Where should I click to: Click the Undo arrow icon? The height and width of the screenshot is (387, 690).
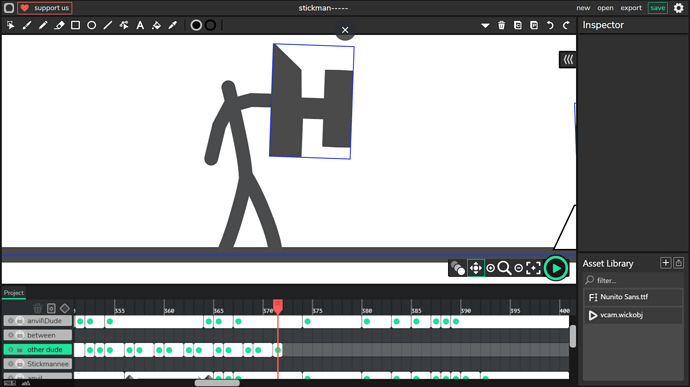[x=550, y=25]
